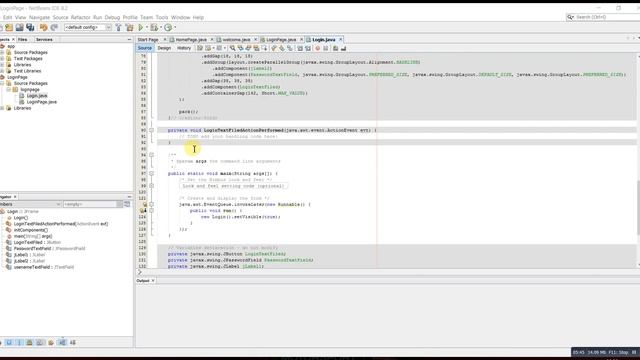Viewport: 640px width, 360px height.
Task: Select initComponents() in the Navigator
Action: (31, 230)
